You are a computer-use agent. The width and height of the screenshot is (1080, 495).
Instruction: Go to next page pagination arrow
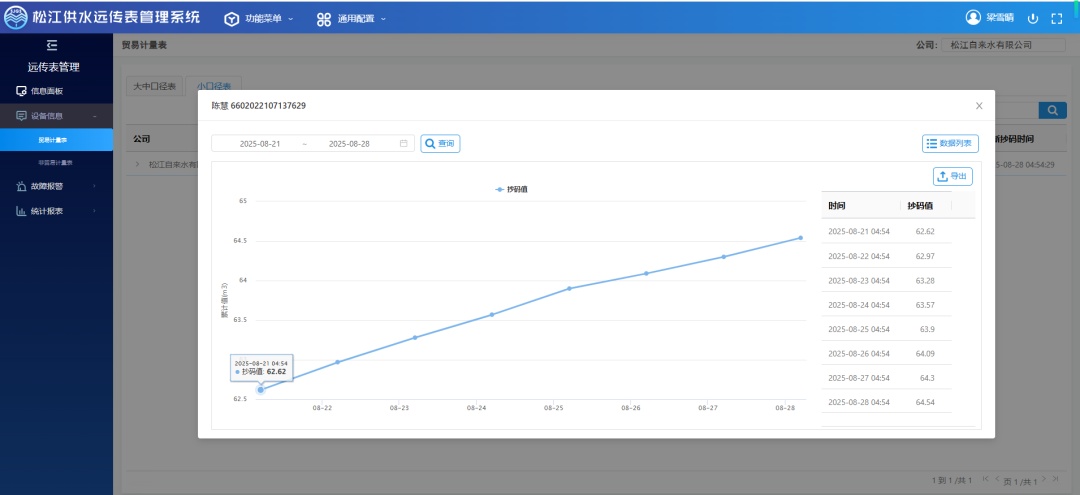click(x=1044, y=478)
